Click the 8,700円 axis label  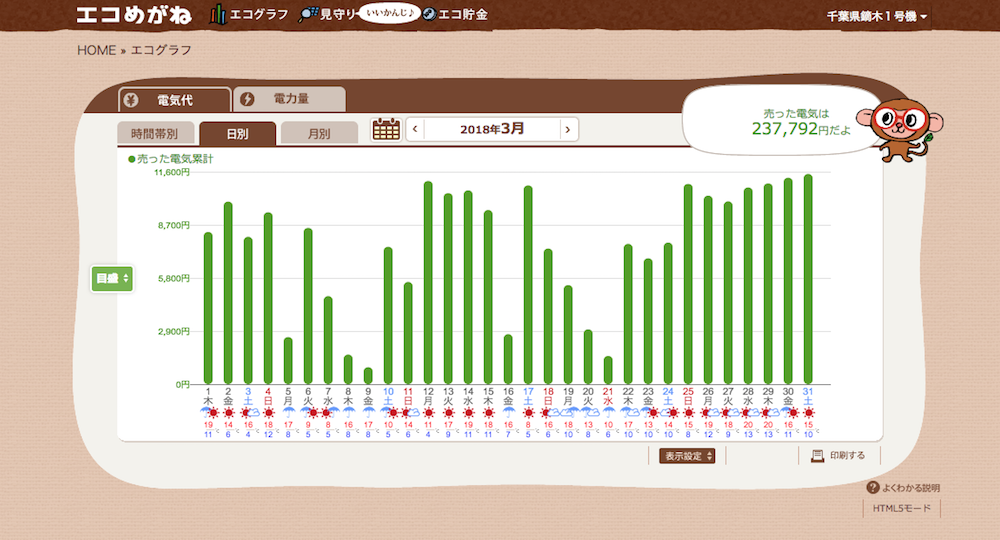click(174, 225)
